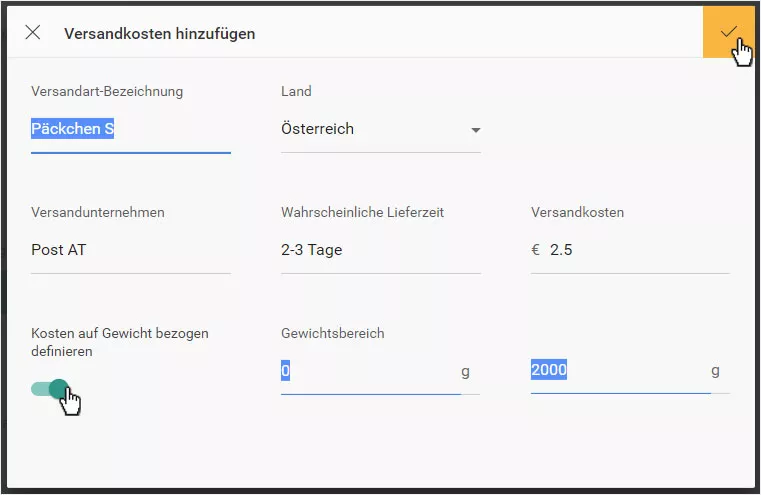Click the gram unit after 2000
Image resolution: width=761 pixels, height=495 pixels.
[715, 371]
